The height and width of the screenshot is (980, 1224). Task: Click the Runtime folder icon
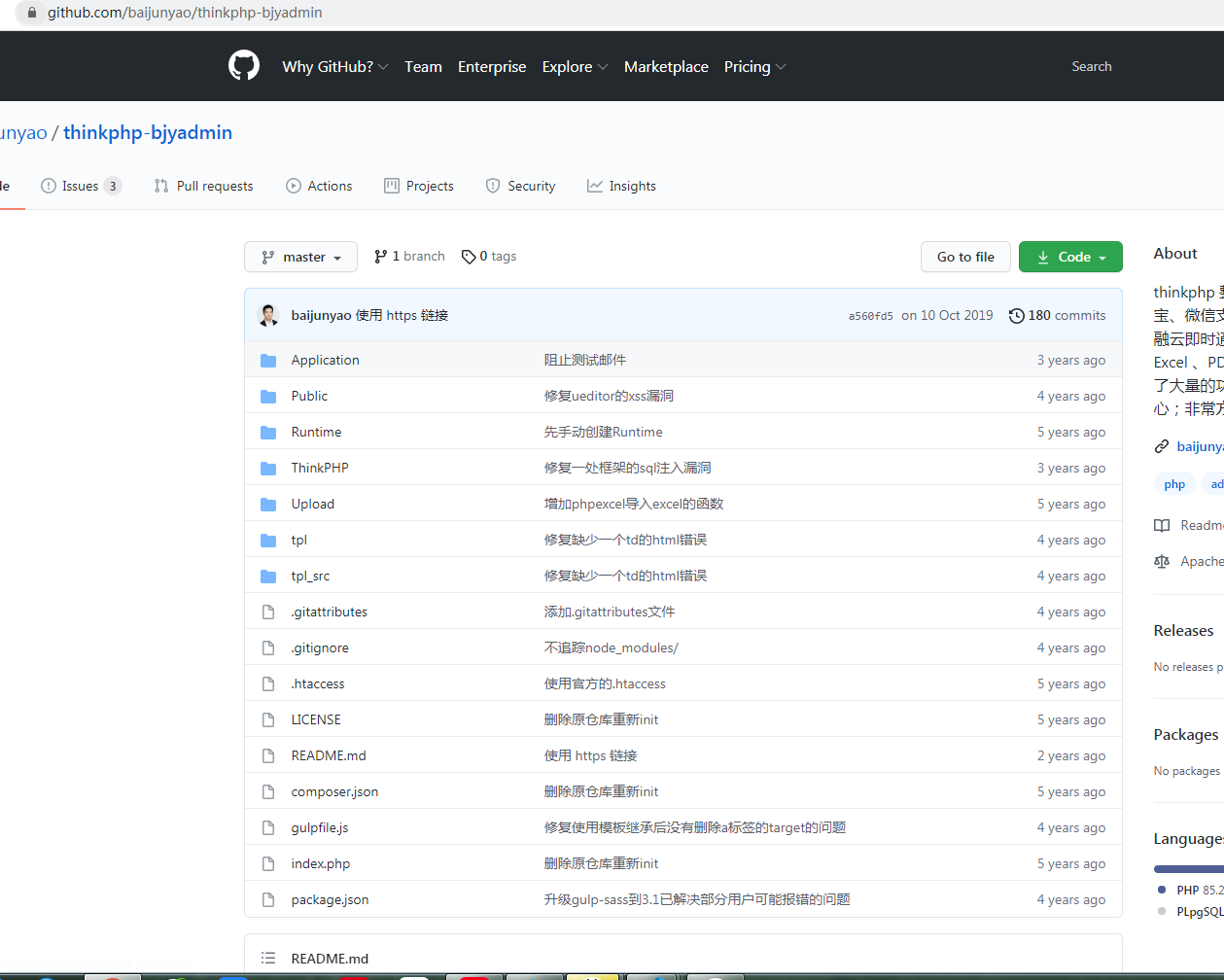point(268,433)
